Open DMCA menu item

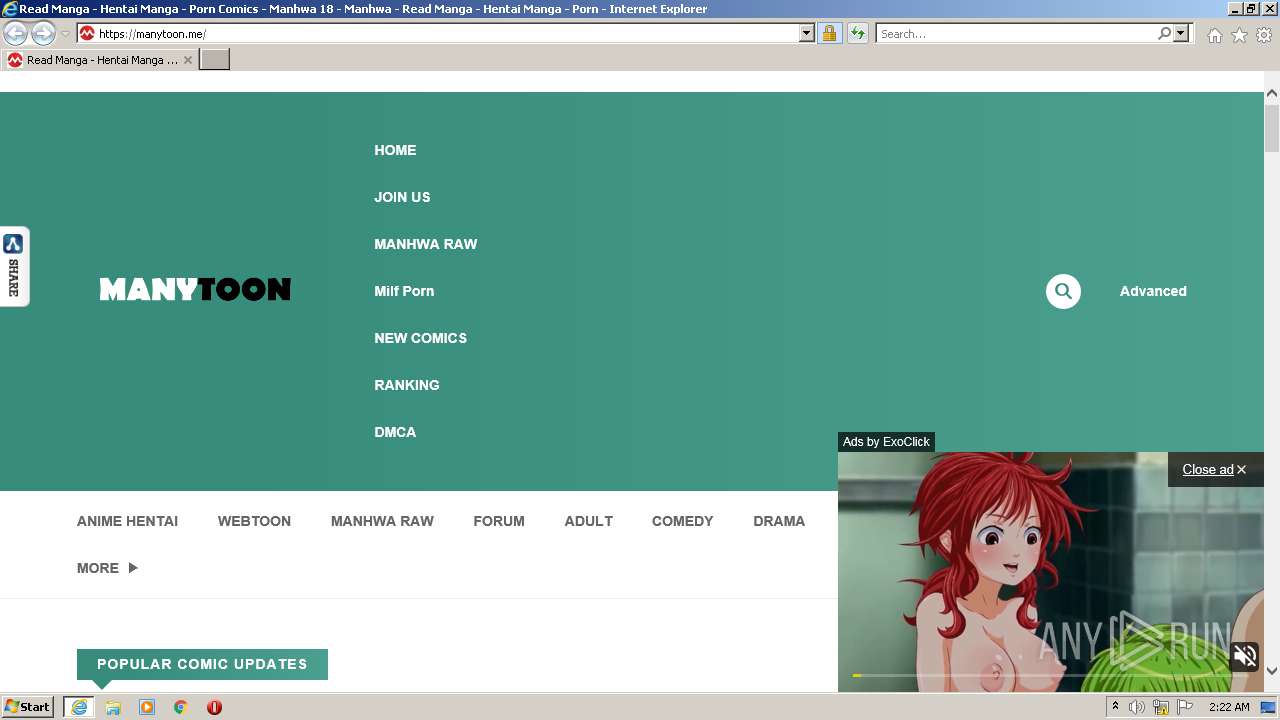(x=395, y=432)
